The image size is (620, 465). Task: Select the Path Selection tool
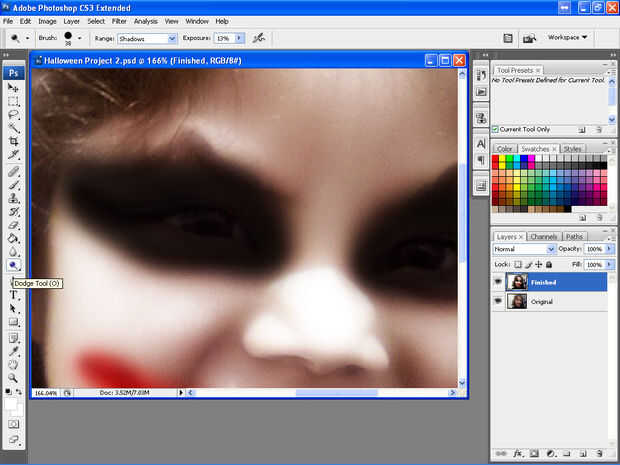point(13,308)
